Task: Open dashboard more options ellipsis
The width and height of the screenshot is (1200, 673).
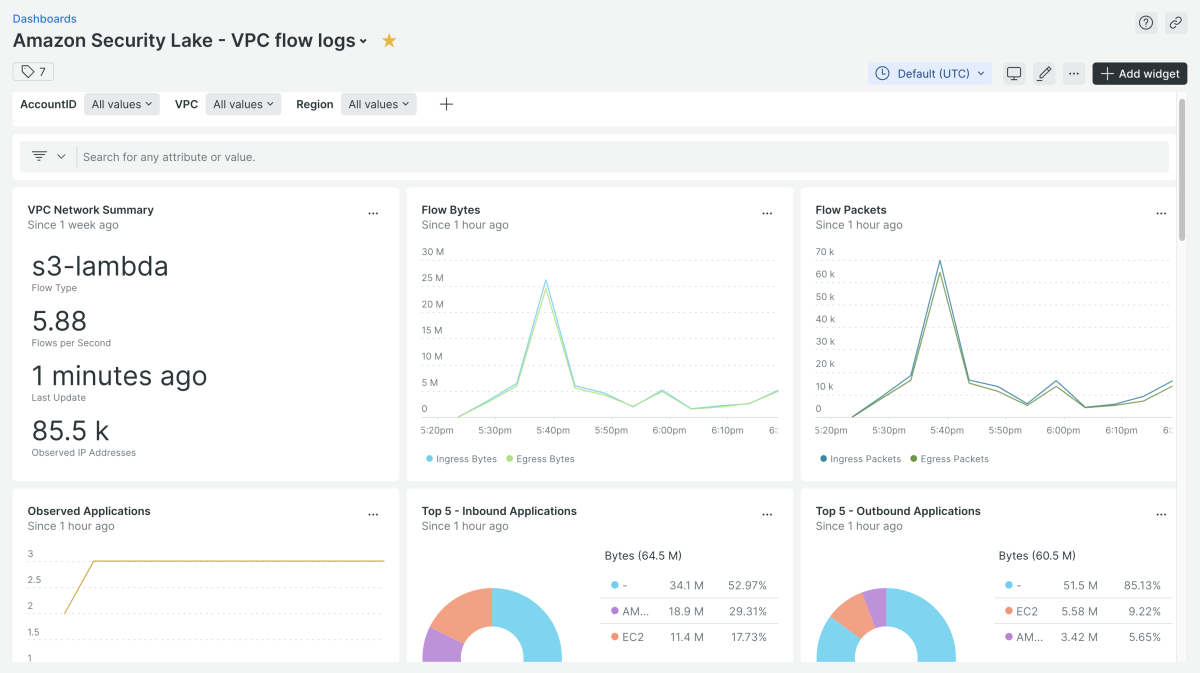Action: pos(1073,73)
